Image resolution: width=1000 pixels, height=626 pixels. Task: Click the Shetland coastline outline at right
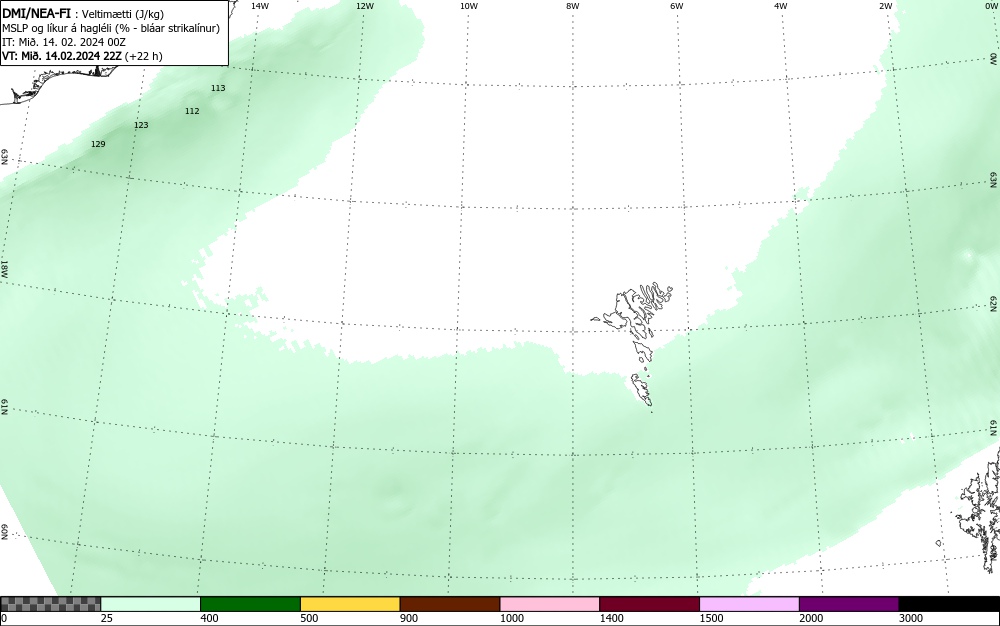[x=979, y=510]
